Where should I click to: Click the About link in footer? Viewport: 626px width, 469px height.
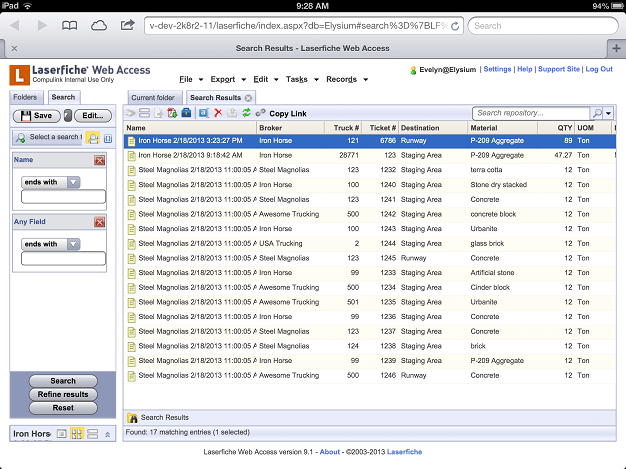(x=330, y=452)
